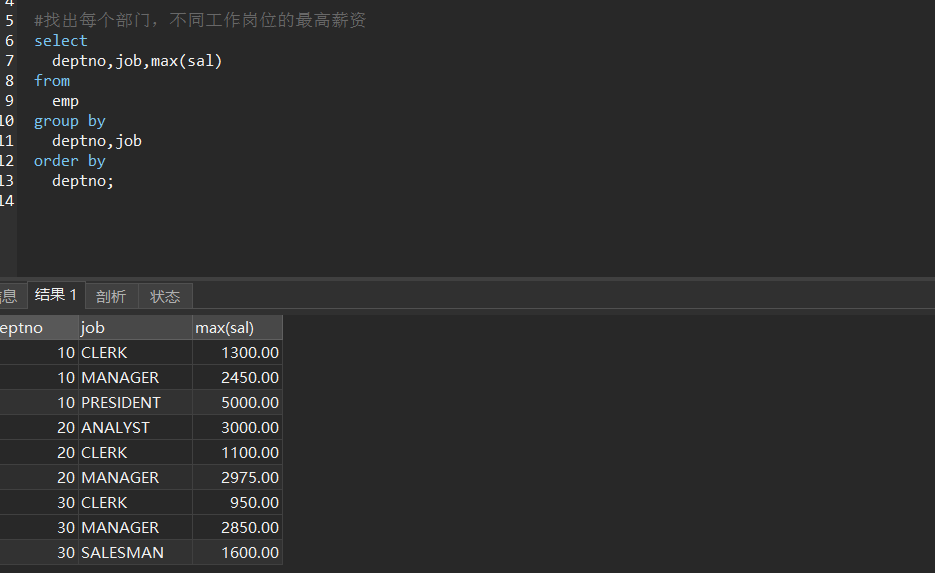This screenshot has width=935, height=573.
Task: Select the ANALYST job cell
Action: [135, 428]
